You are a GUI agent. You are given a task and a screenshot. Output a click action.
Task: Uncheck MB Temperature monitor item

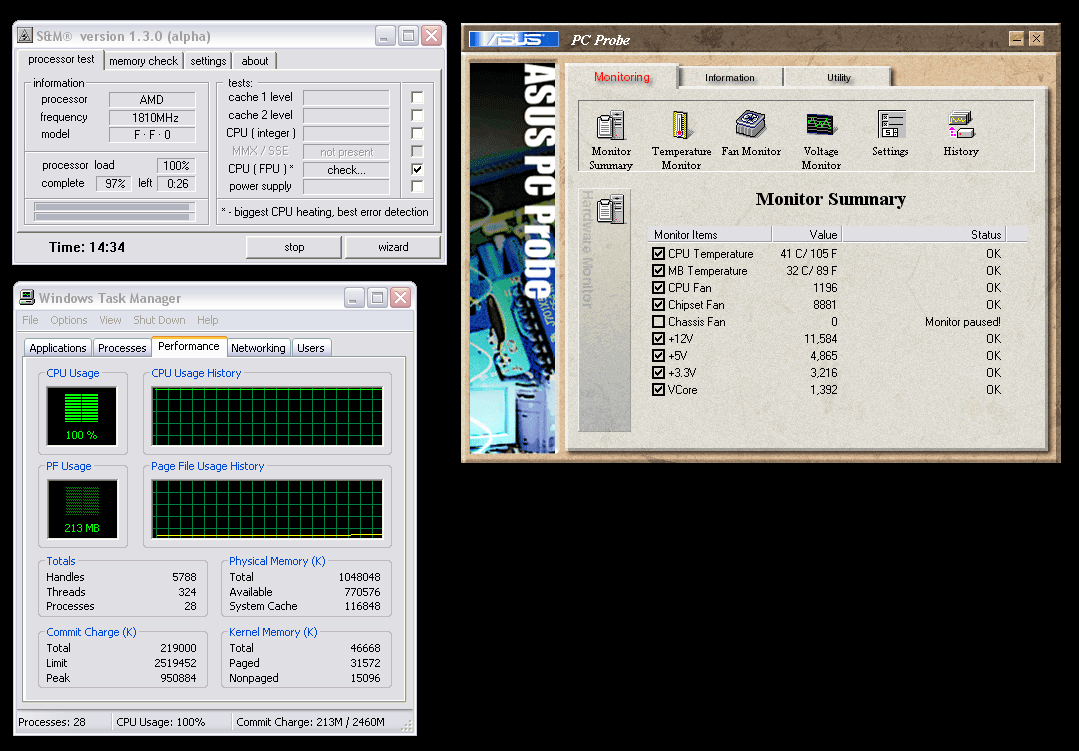[x=659, y=271]
